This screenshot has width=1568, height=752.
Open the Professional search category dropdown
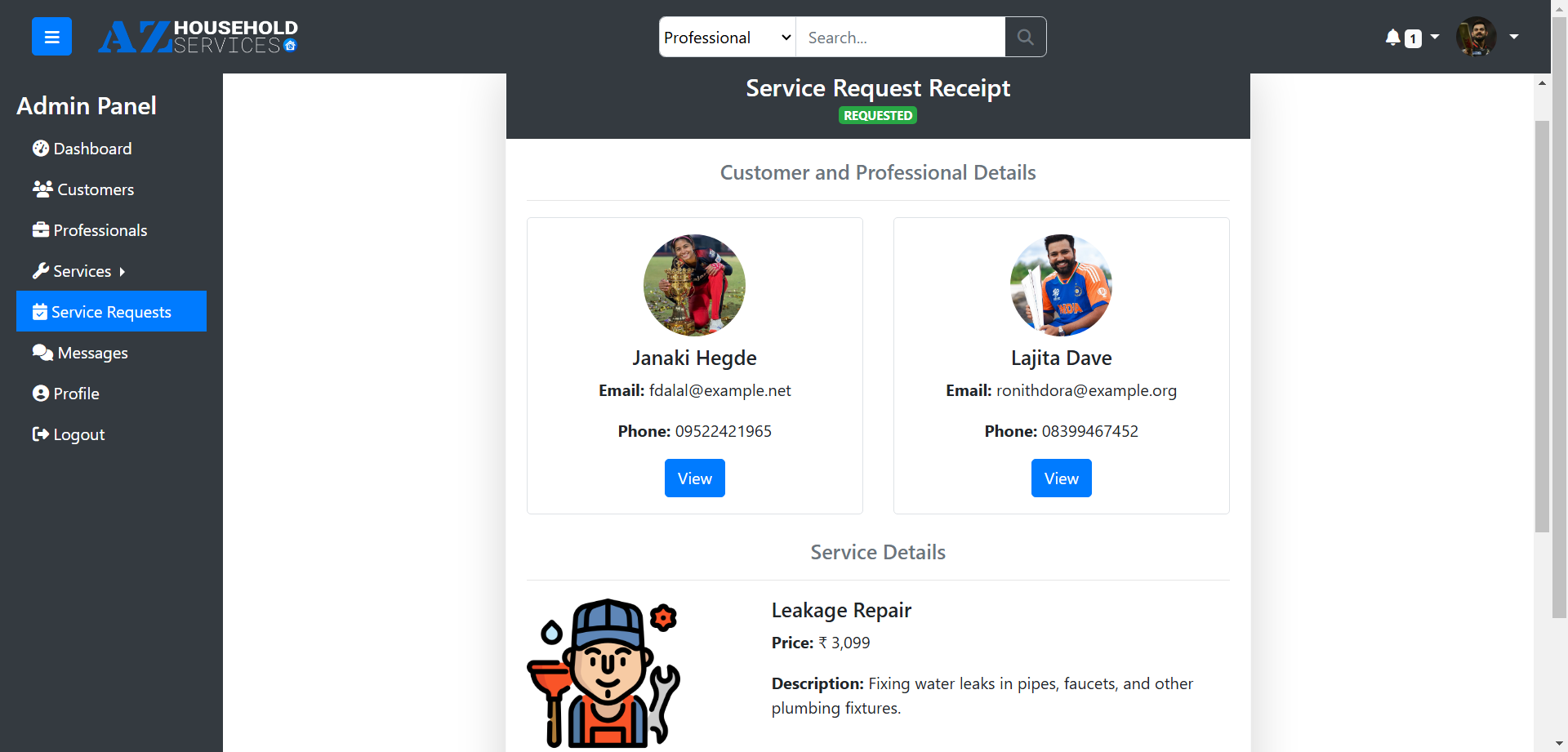(x=725, y=37)
